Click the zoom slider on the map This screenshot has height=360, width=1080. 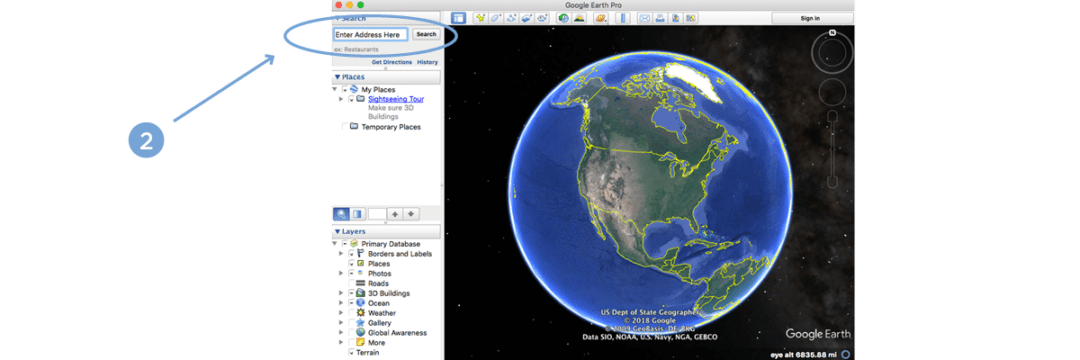(x=832, y=148)
